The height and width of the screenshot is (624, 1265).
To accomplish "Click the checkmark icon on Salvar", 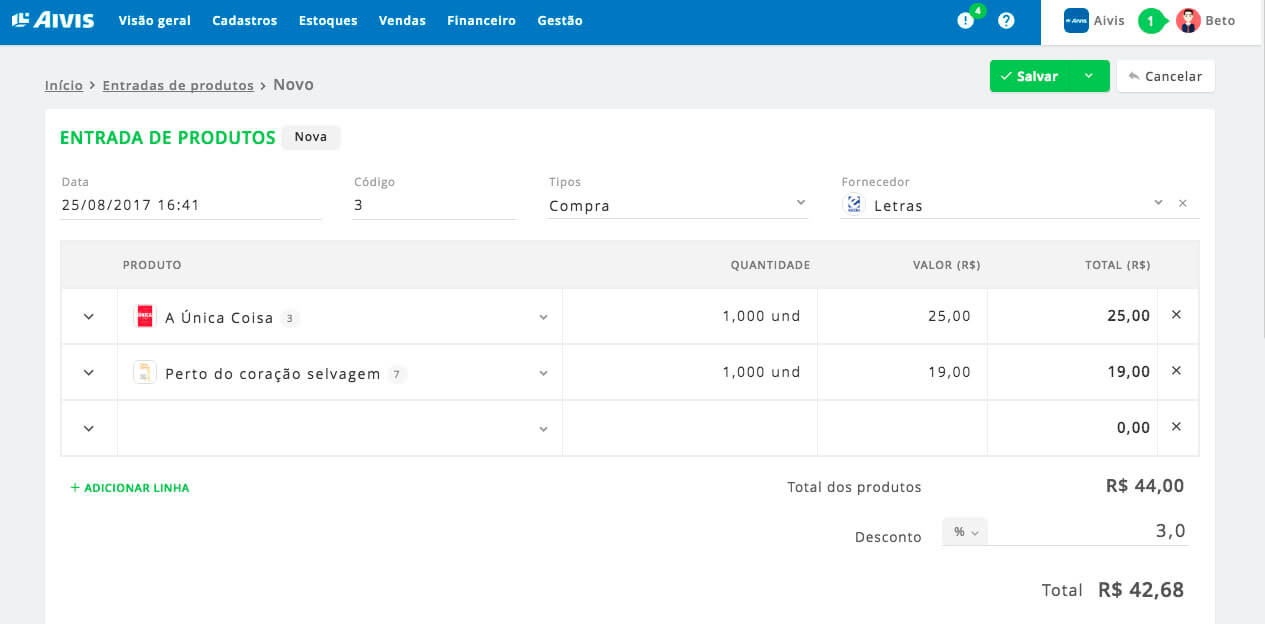I will 1006,76.
